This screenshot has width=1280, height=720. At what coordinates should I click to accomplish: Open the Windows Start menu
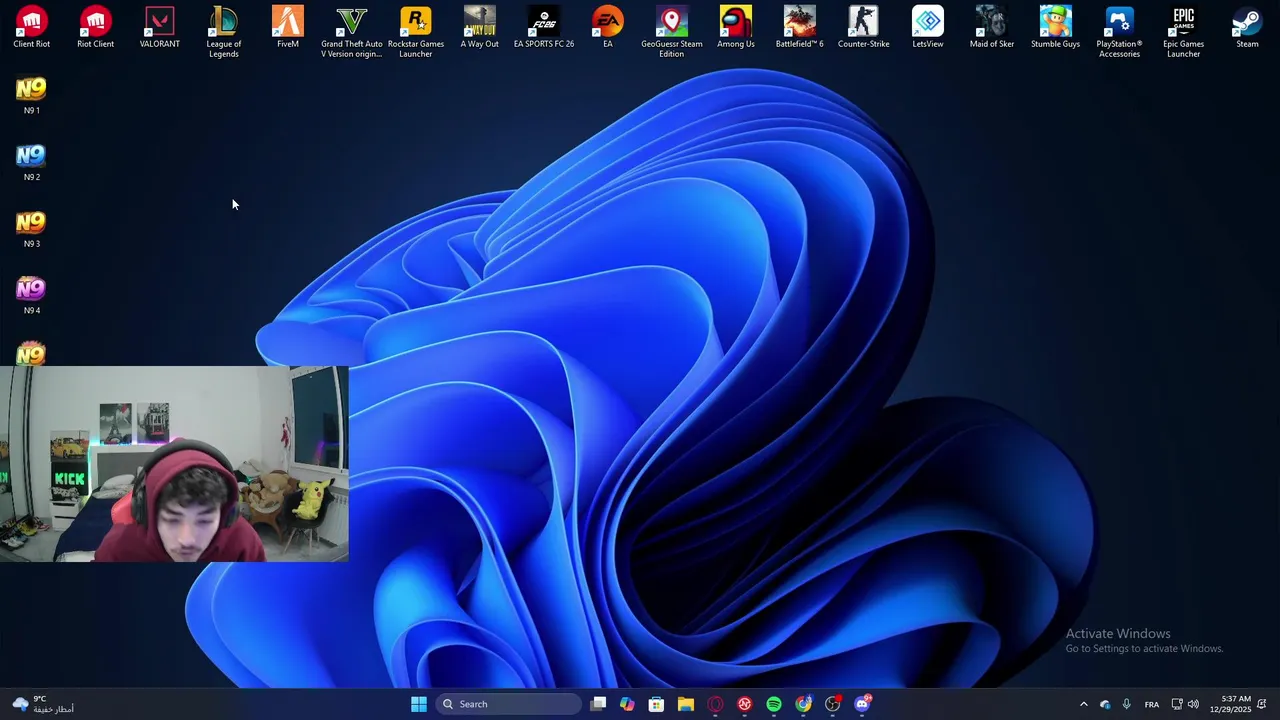[419, 704]
